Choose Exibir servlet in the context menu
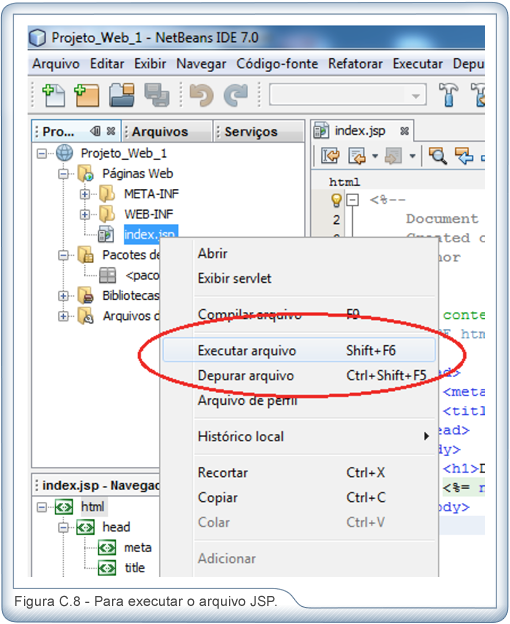The height and width of the screenshot is (624, 510). point(299,278)
